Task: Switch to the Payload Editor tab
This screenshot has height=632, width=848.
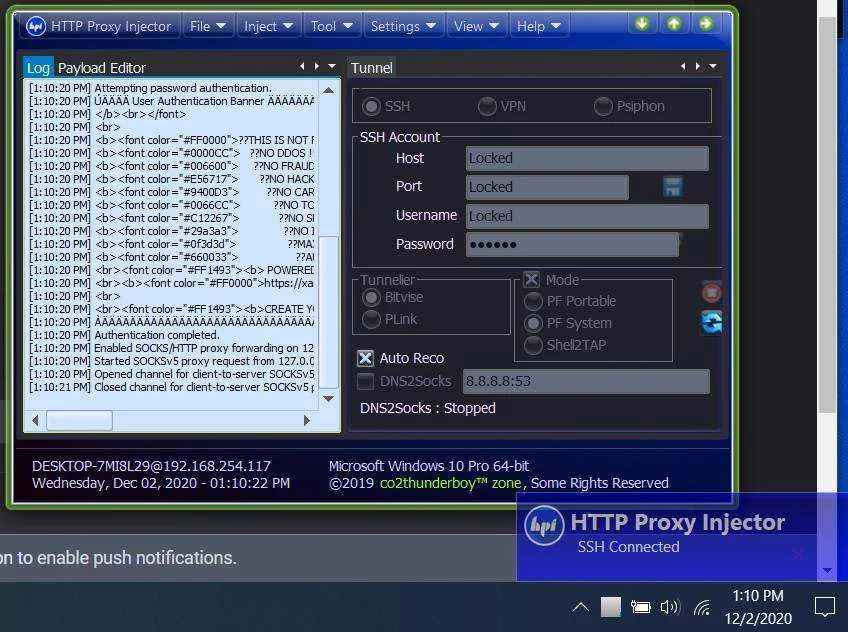Action: coord(102,68)
